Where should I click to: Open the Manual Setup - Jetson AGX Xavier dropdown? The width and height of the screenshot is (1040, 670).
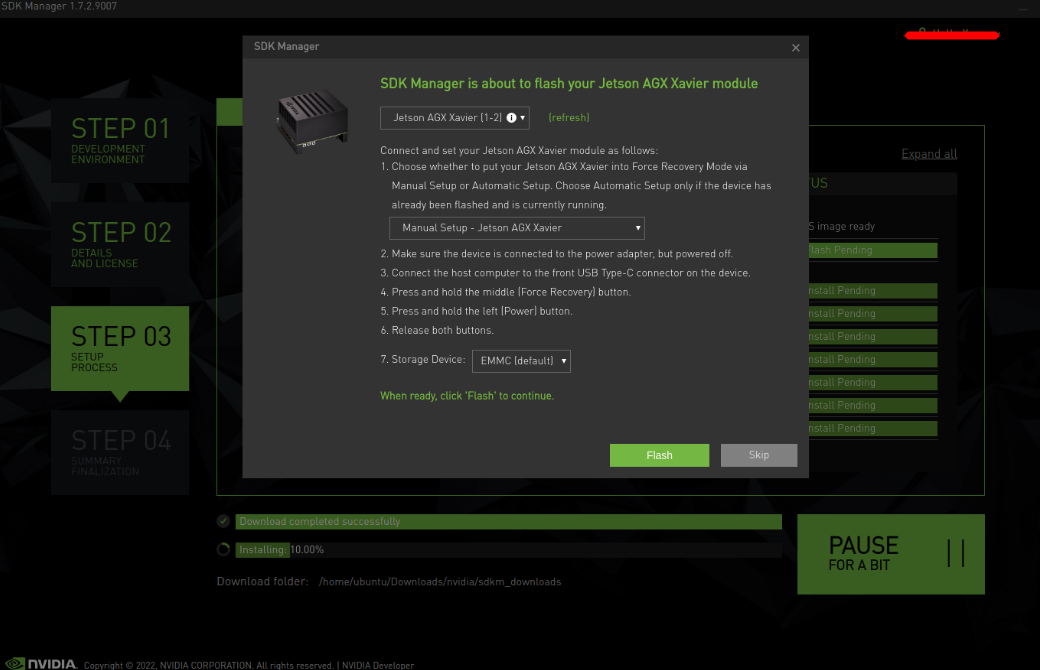[x=517, y=228]
